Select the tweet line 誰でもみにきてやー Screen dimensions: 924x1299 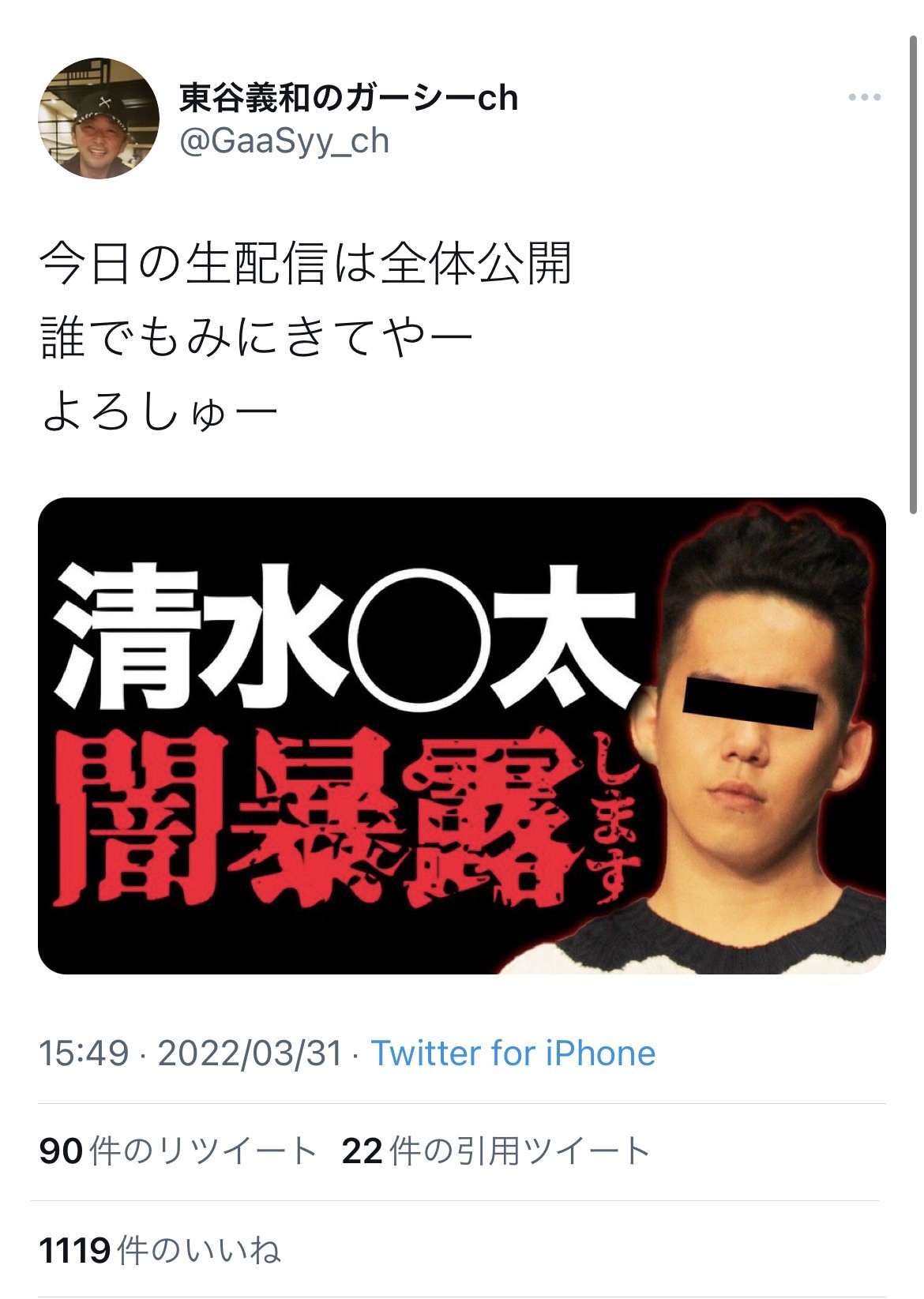coord(257,338)
